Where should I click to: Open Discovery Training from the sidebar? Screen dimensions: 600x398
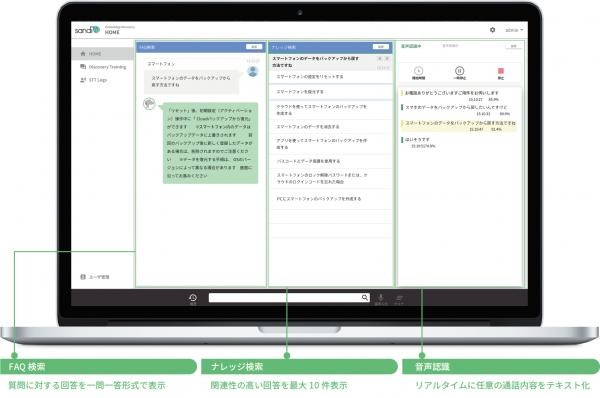(103, 67)
